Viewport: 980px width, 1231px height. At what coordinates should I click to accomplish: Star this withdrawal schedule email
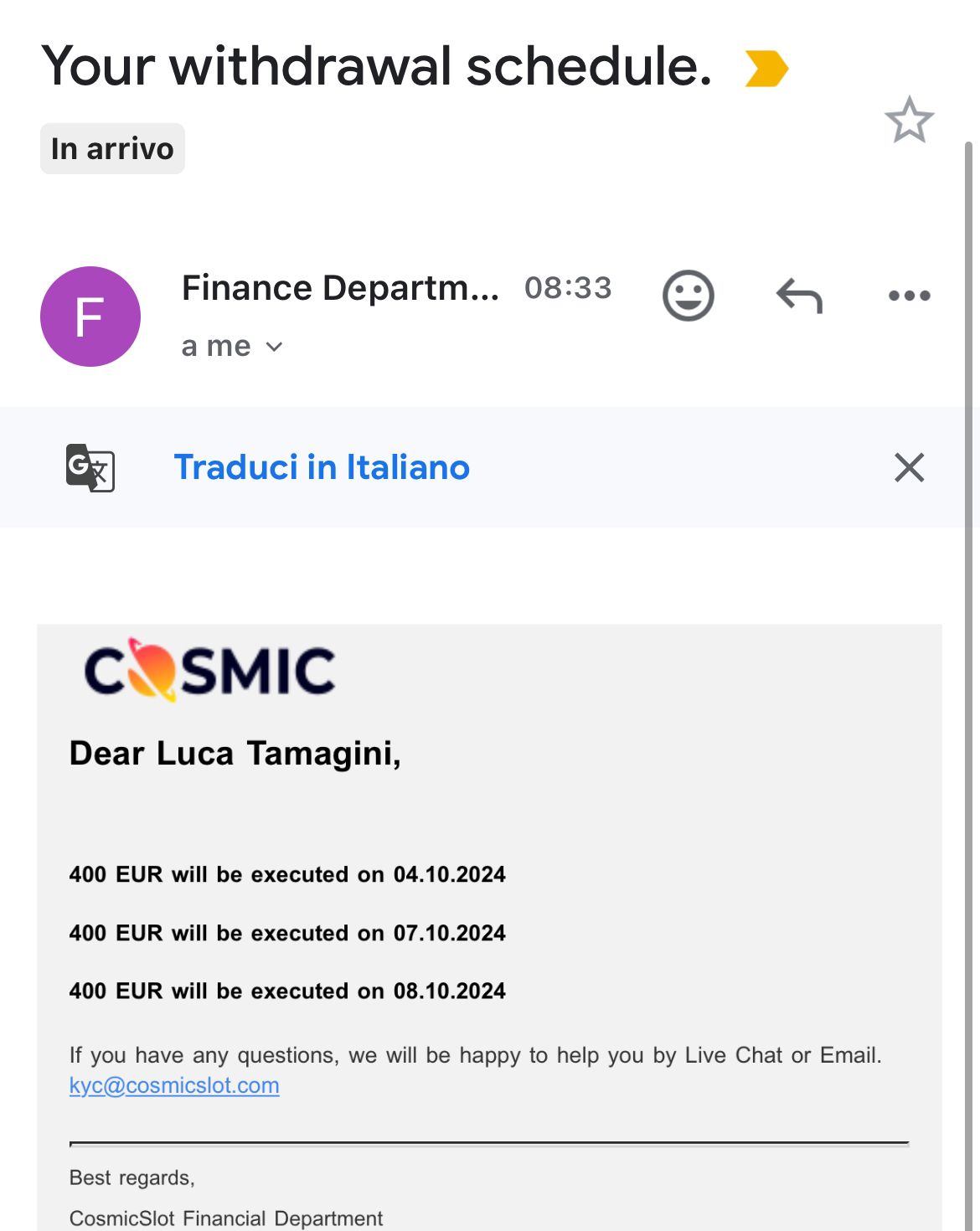(909, 121)
